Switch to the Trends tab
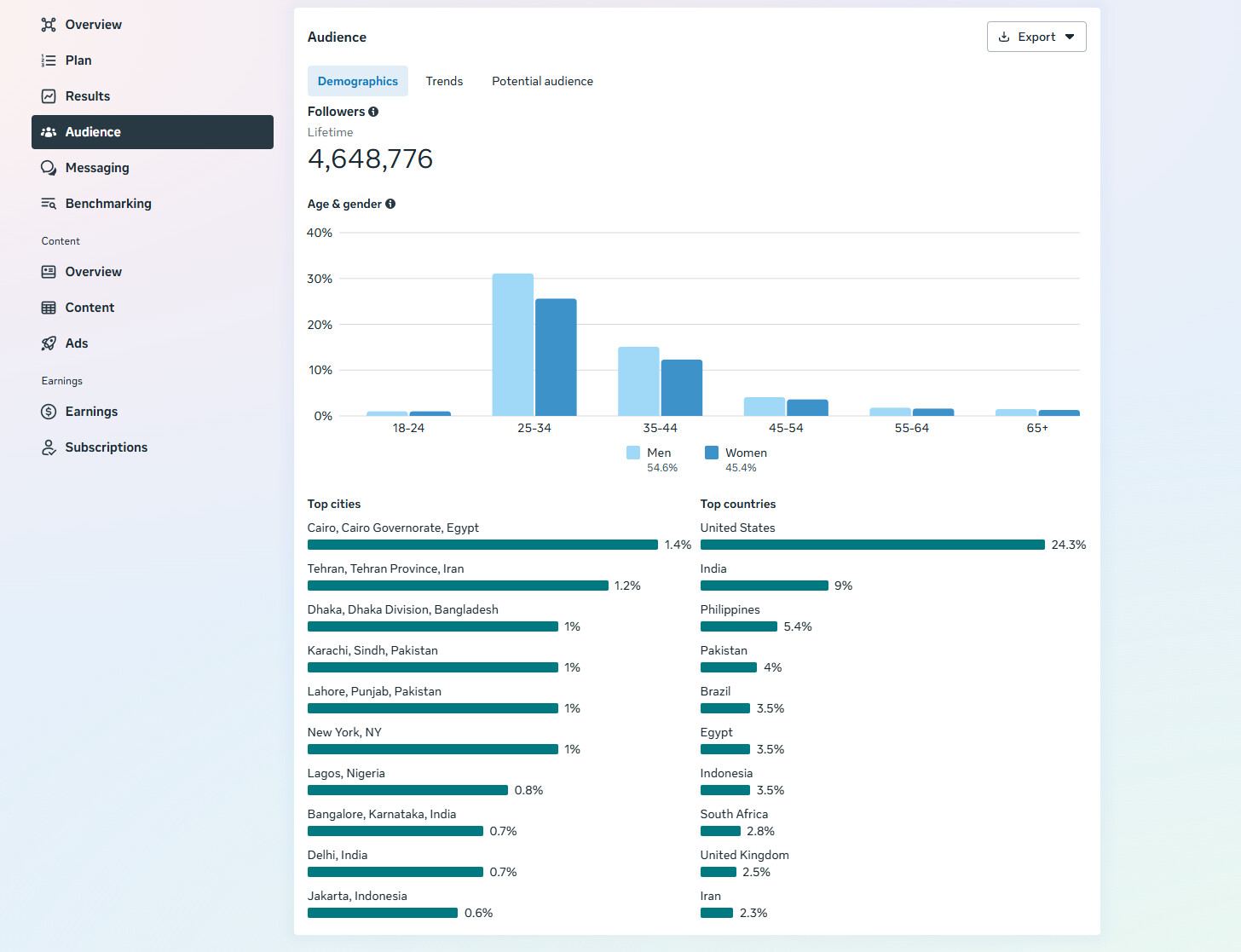 [x=444, y=81]
